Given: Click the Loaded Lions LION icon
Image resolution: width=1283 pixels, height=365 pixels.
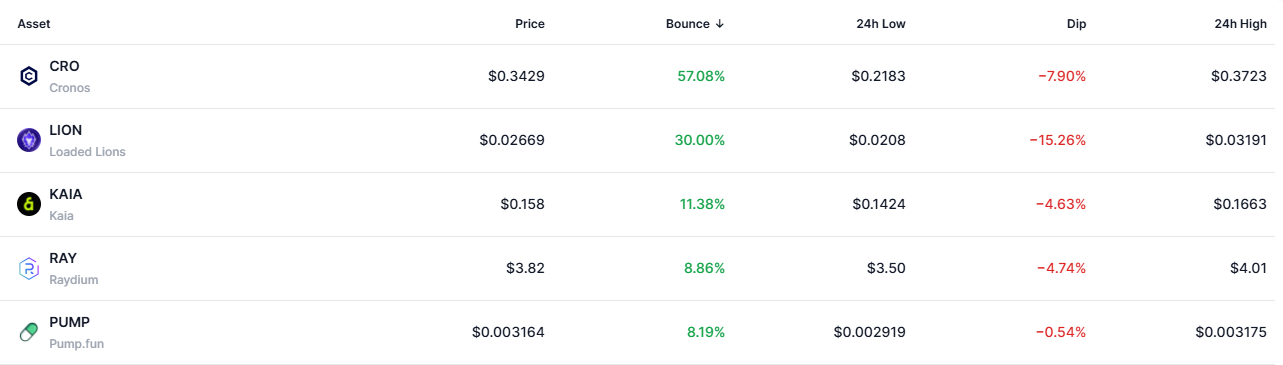Looking at the screenshot, I should [x=29, y=140].
